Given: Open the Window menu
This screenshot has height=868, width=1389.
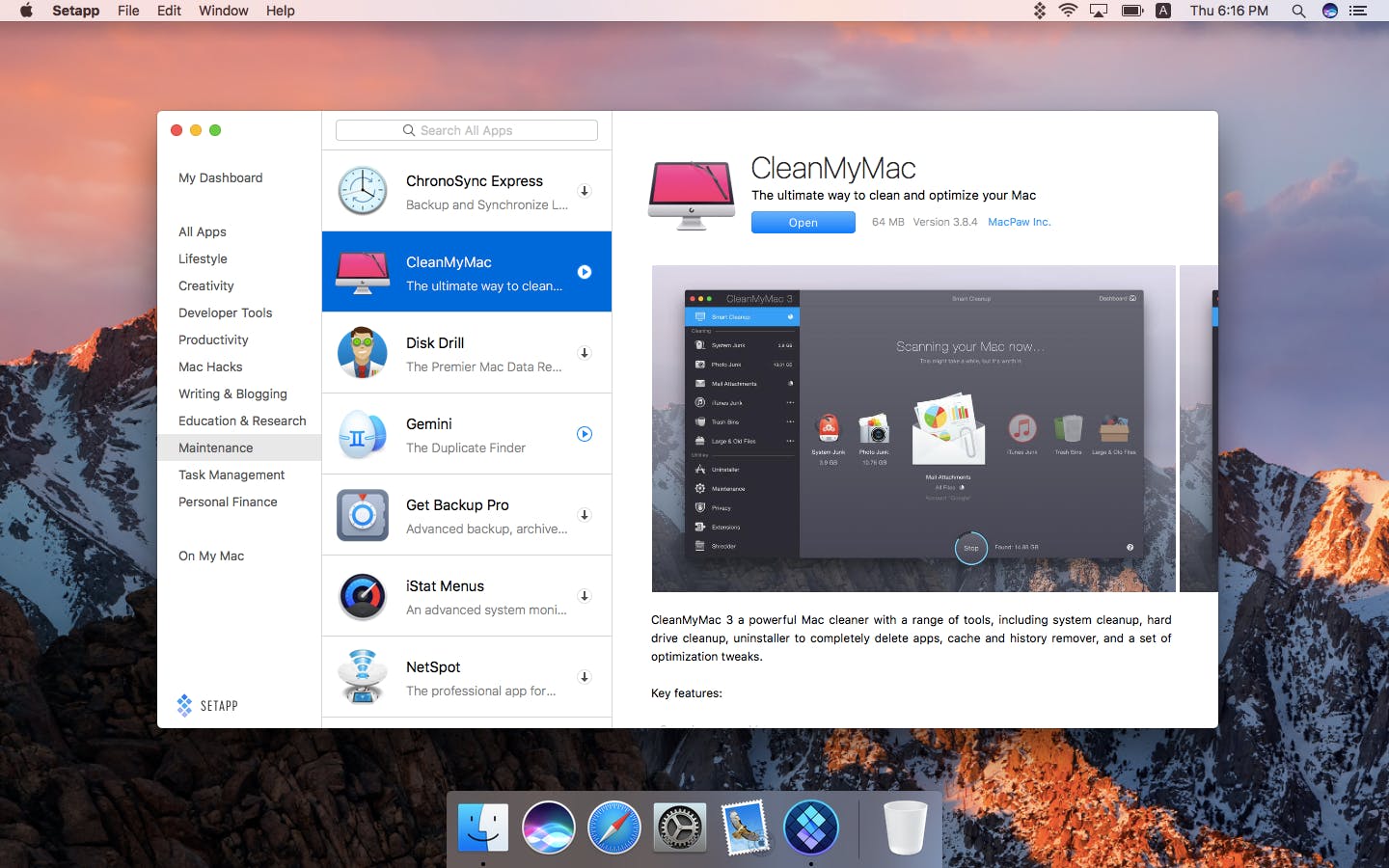Looking at the screenshot, I should 224,11.
